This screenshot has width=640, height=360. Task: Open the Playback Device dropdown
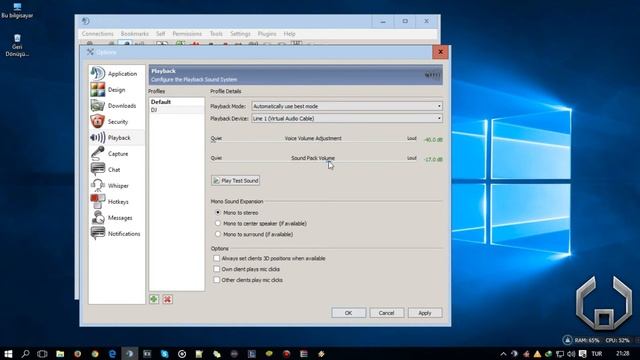347,118
